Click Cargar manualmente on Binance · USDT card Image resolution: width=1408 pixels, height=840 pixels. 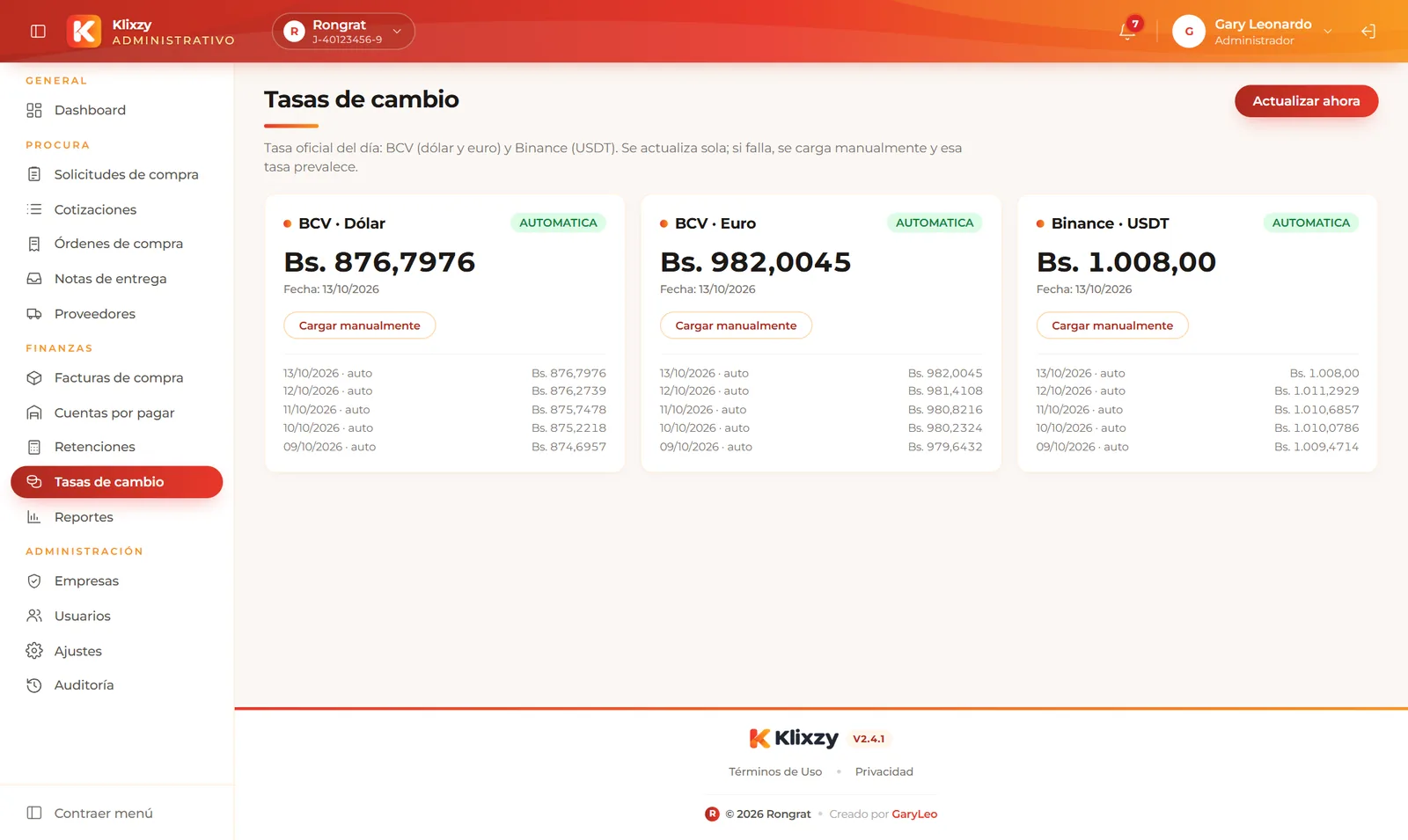pos(1112,325)
